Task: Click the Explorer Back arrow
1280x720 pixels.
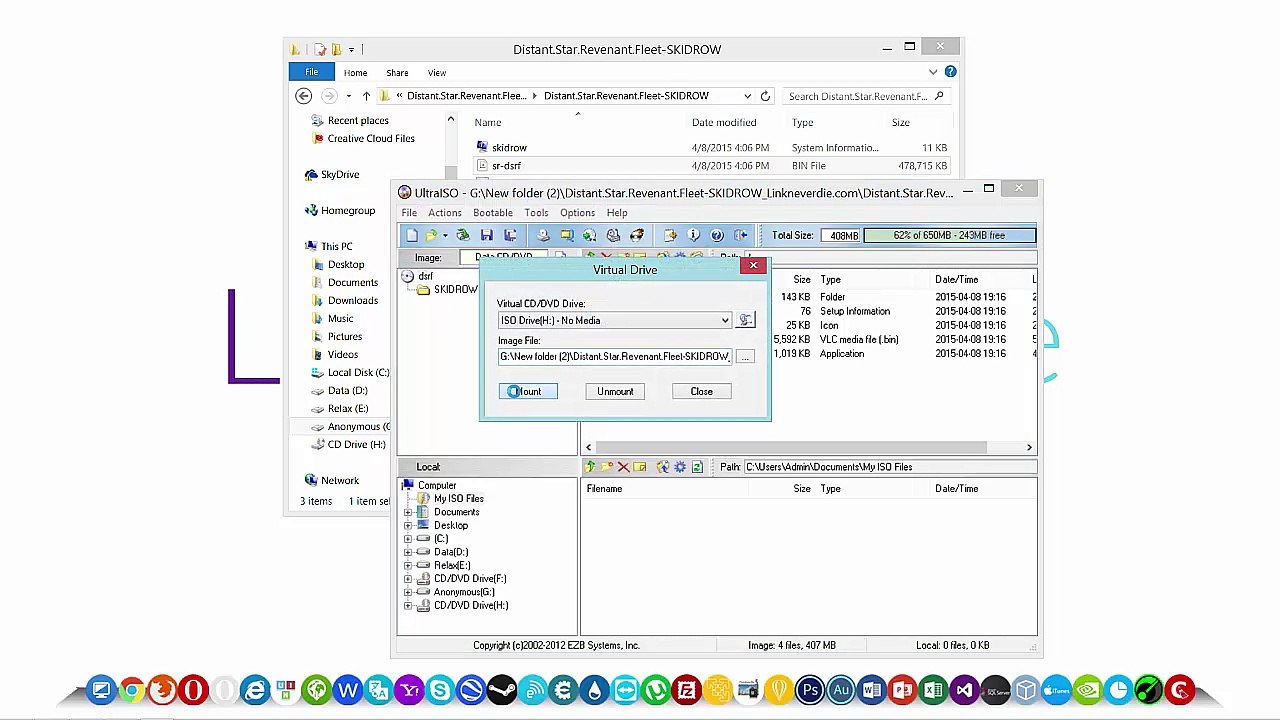Action: coord(304,96)
